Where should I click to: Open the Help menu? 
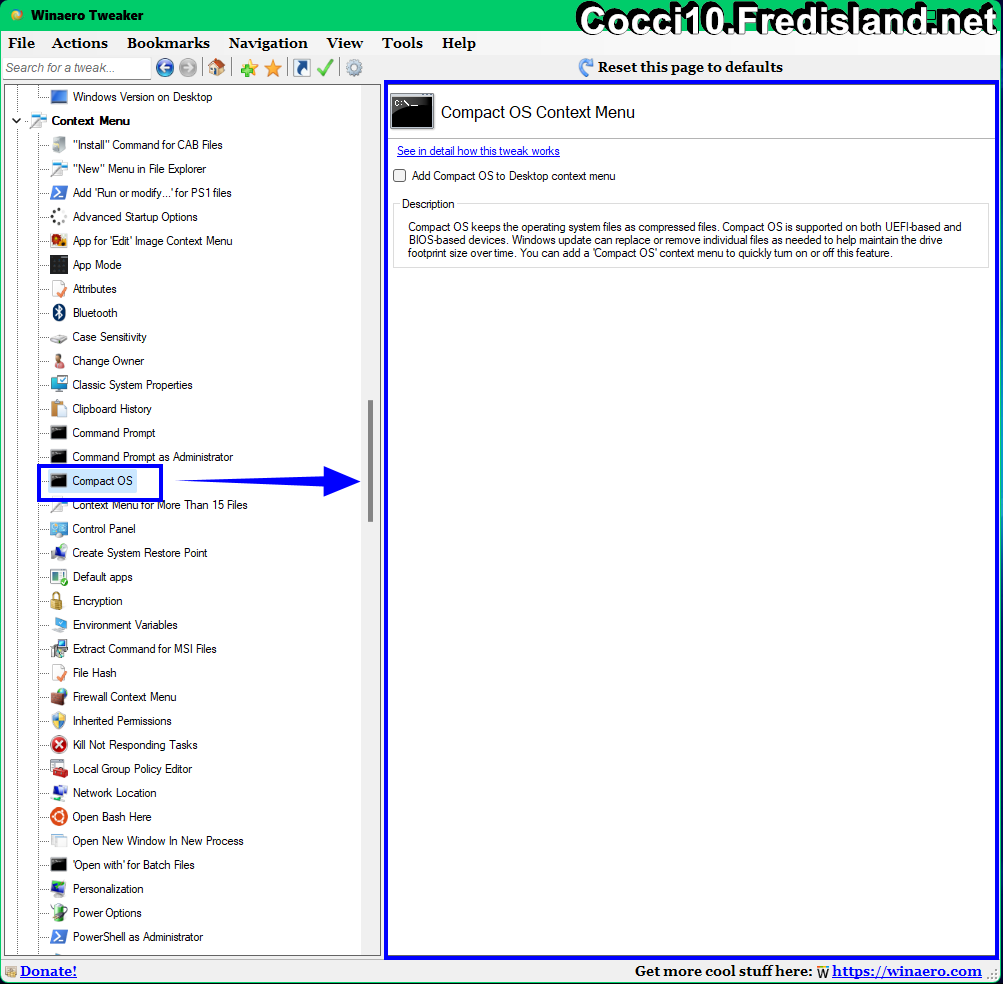[459, 43]
